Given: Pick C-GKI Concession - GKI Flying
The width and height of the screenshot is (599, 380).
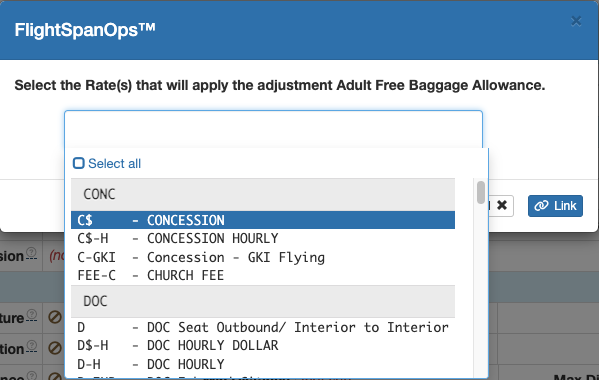Looking at the screenshot, I should (x=263, y=257).
